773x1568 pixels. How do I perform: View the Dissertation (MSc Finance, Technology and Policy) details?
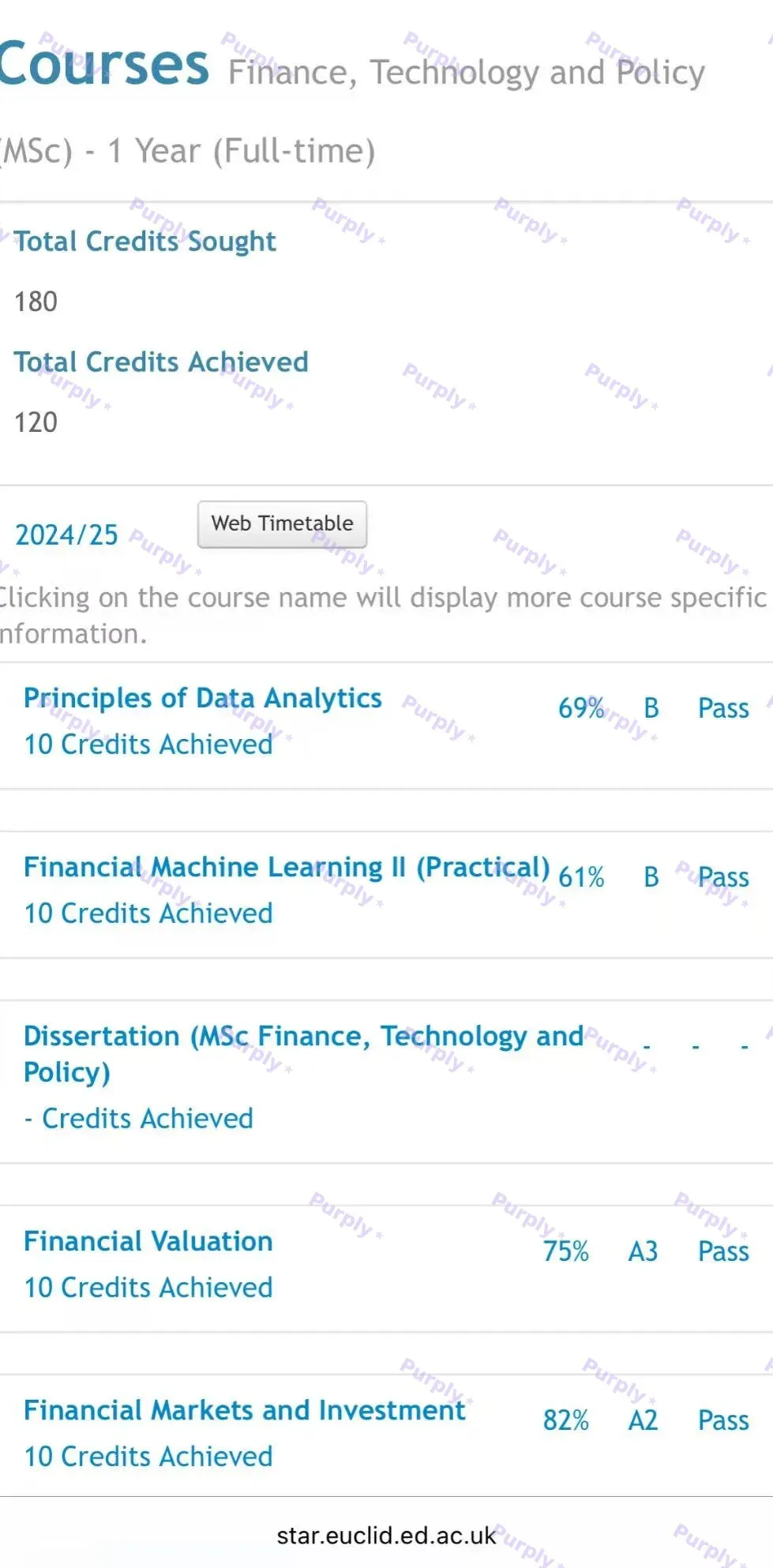(x=303, y=1052)
